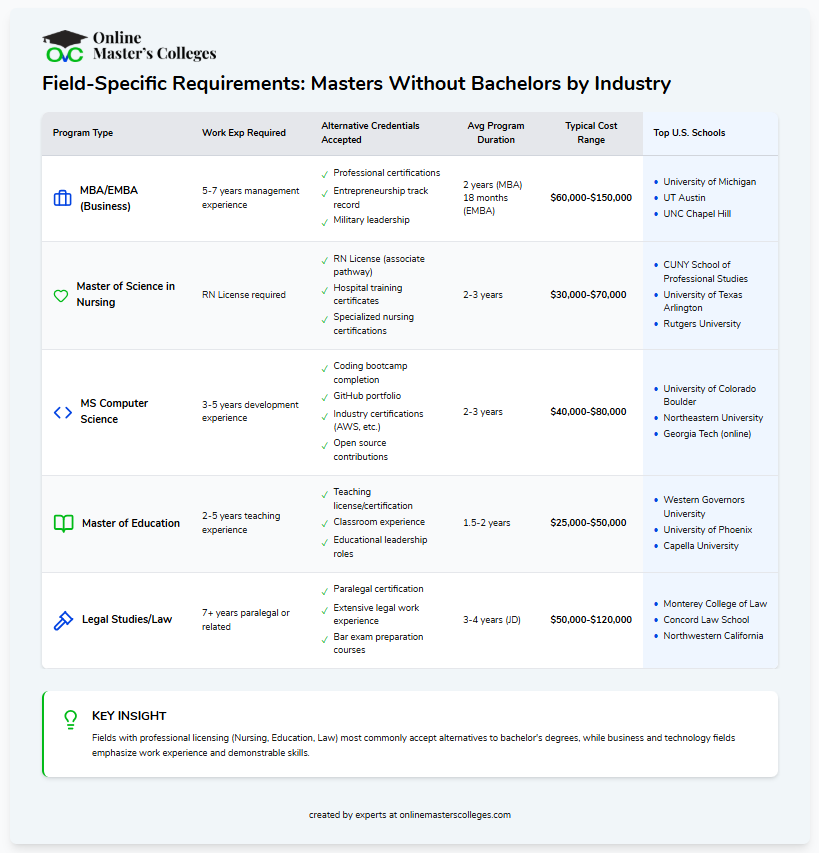Click the heart icon beside Nursing
The width and height of the screenshot is (819, 853).
point(60,295)
